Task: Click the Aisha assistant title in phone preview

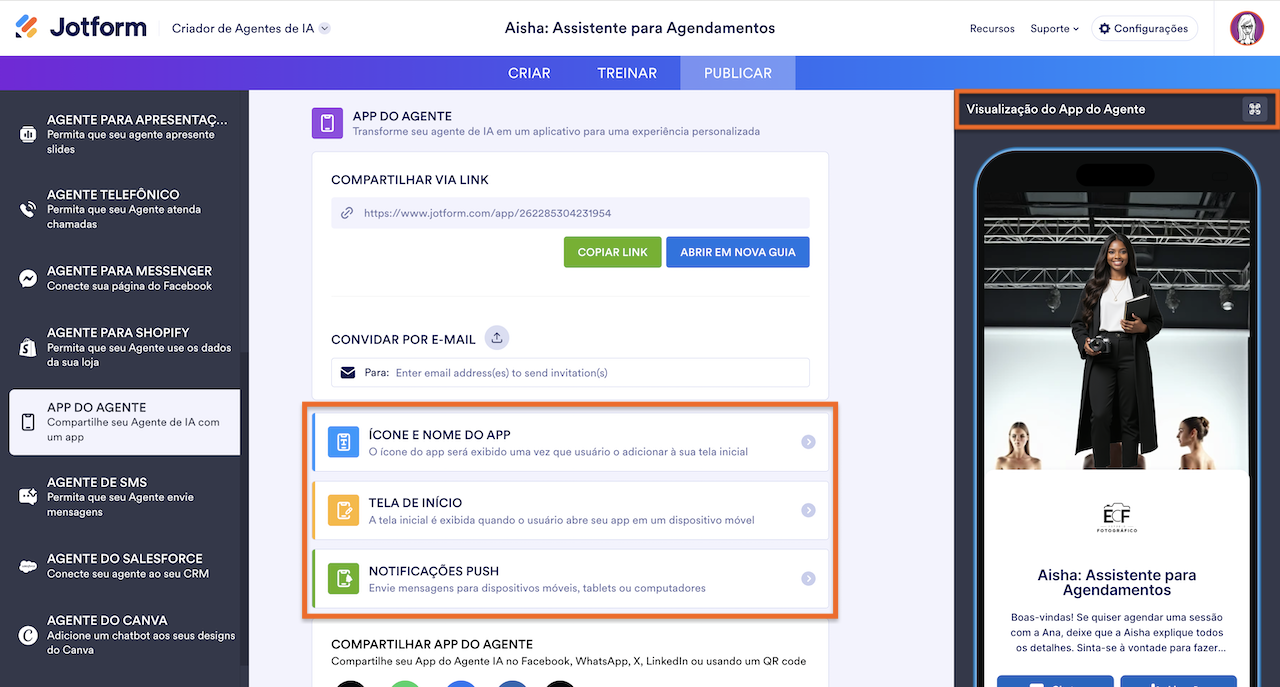Action: click(x=1117, y=583)
